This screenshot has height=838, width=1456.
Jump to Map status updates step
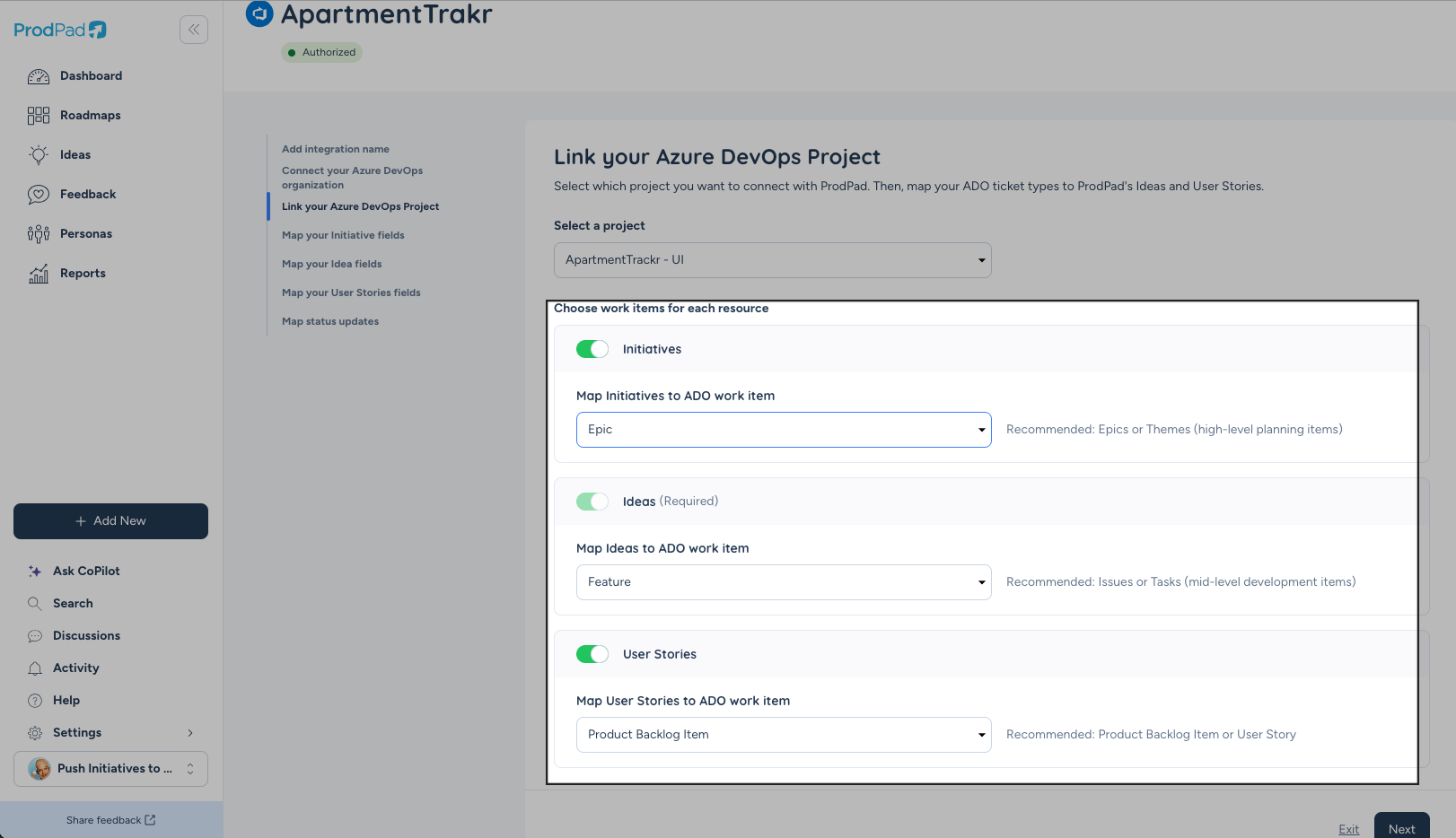pos(330,321)
